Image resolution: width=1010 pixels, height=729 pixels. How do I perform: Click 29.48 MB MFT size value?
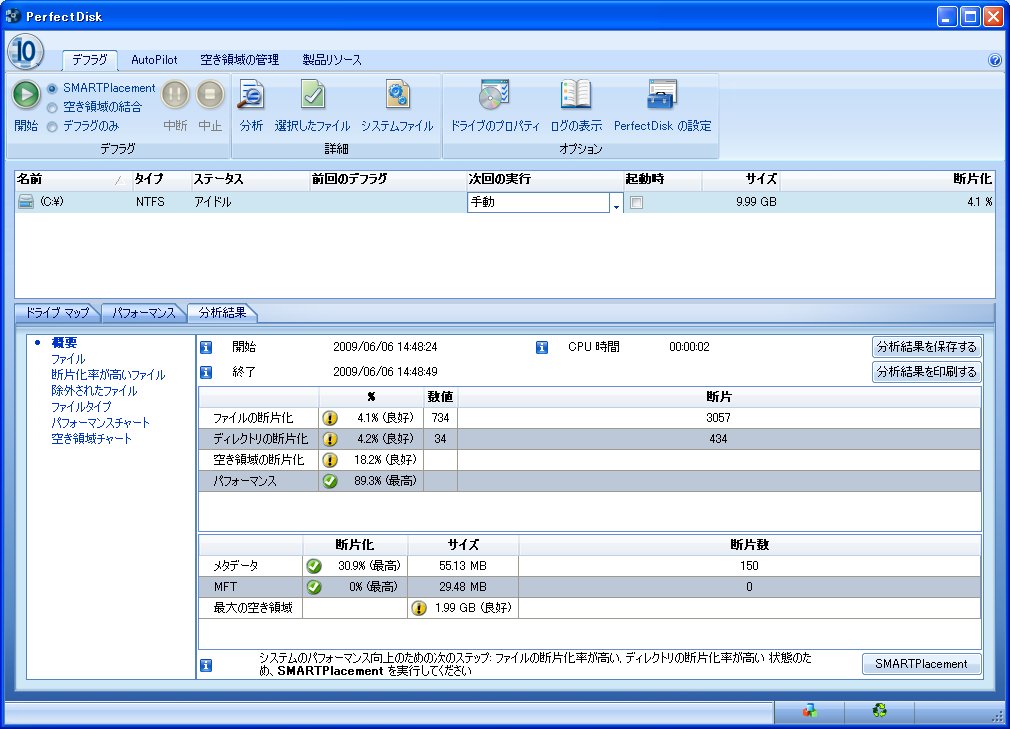point(463,587)
